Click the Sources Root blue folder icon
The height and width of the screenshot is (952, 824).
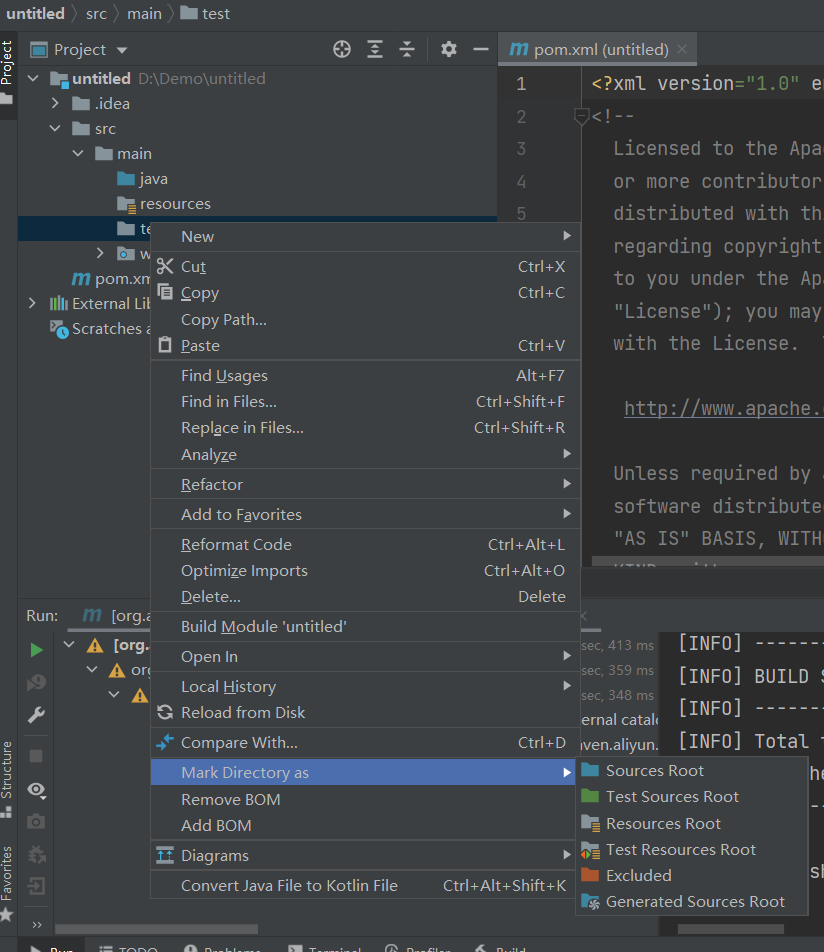pyautogui.click(x=590, y=770)
